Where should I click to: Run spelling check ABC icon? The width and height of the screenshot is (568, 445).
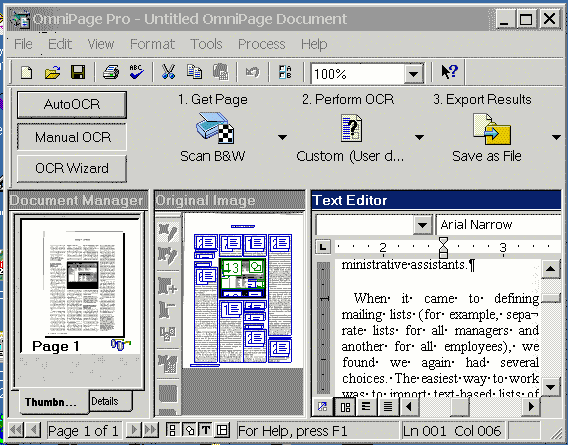(x=136, y=72)
